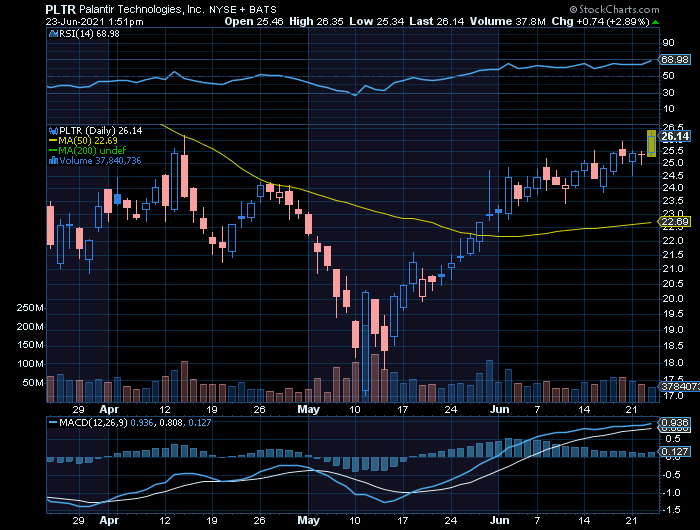The image size is (700, 530).
Task: Click the green up-arrow change indicator
Action: [655, 22]
